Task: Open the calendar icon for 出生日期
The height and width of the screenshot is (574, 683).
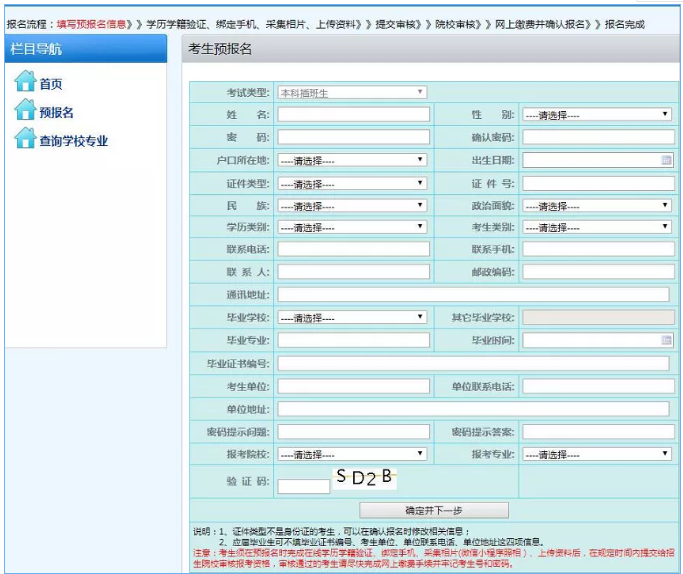Action: click(x=666, y=160)
